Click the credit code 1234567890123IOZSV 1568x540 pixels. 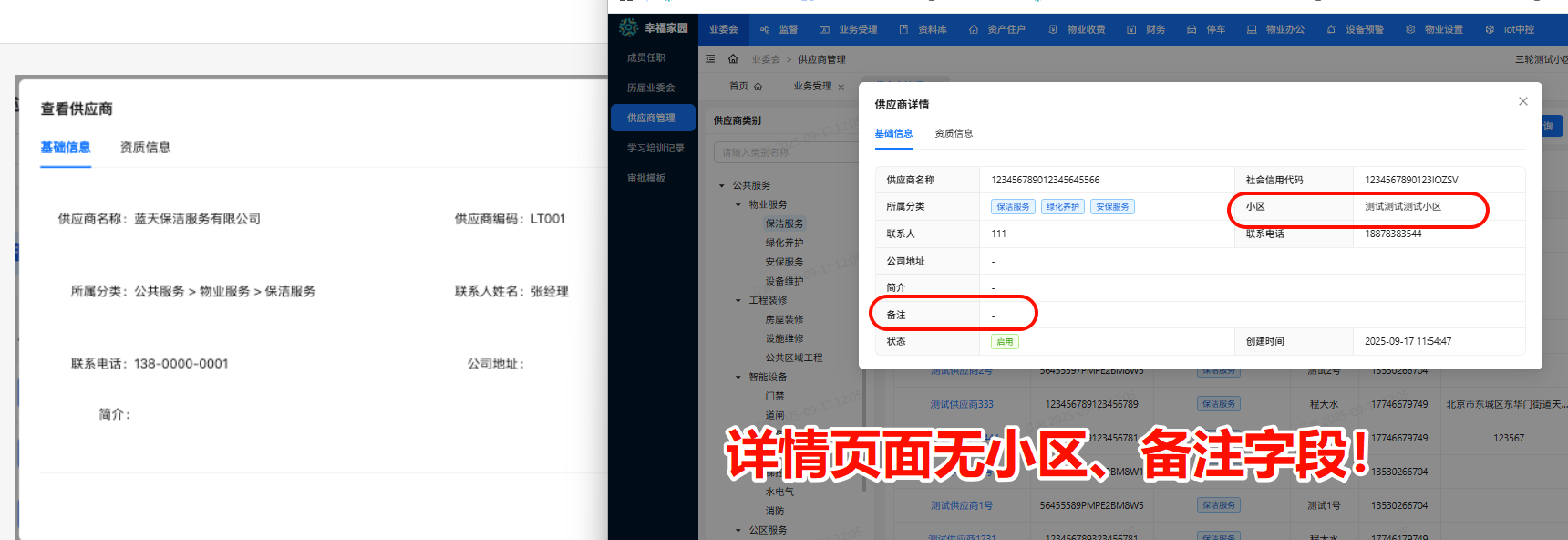(x=1411, y=180)
